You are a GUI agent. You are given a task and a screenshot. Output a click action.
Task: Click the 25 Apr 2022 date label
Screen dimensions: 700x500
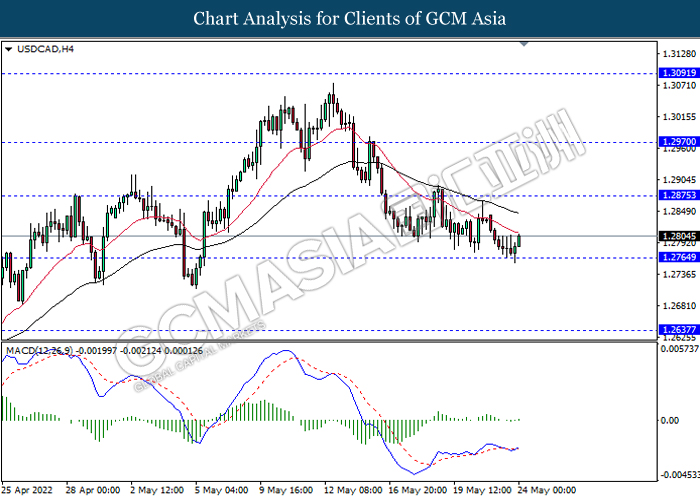(27, 490)
